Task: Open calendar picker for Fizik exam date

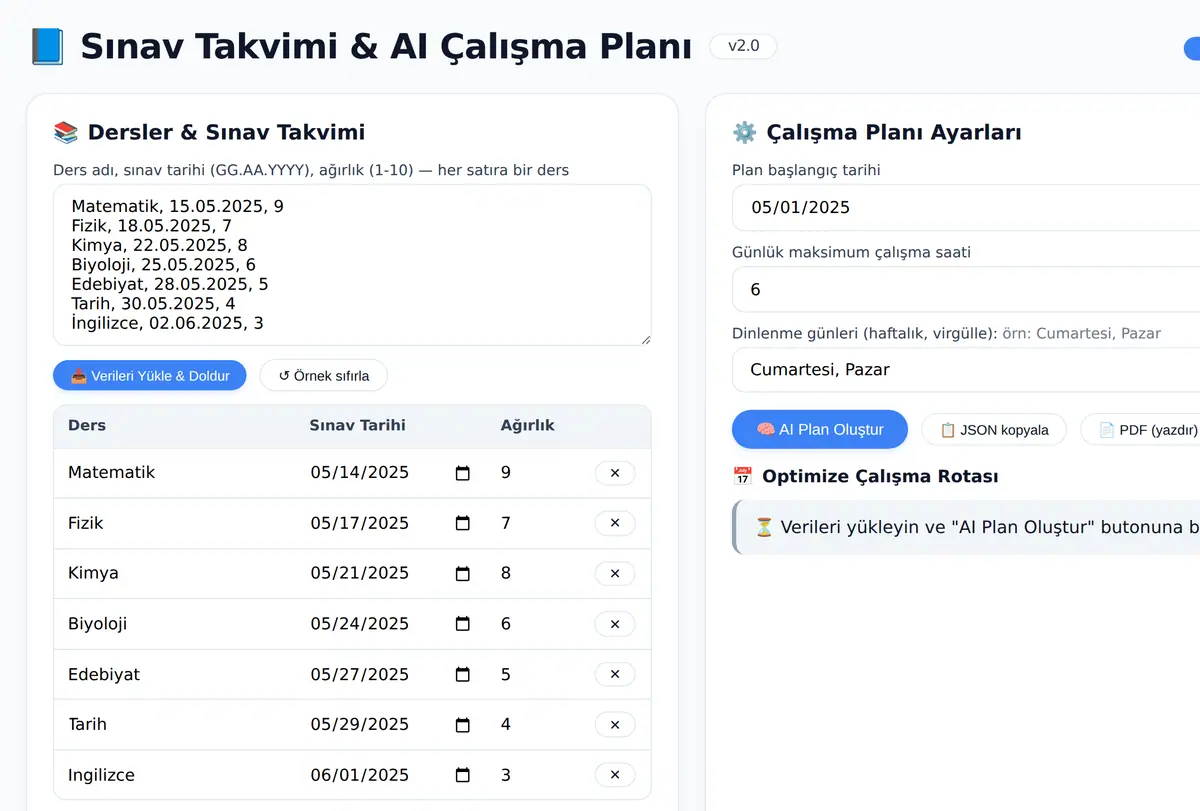Action: pyautogui.click(x=462, y=523)
